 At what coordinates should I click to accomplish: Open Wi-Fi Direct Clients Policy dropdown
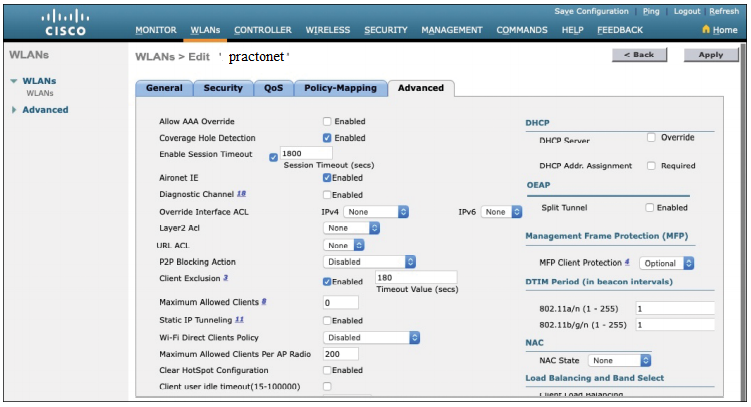372,338
